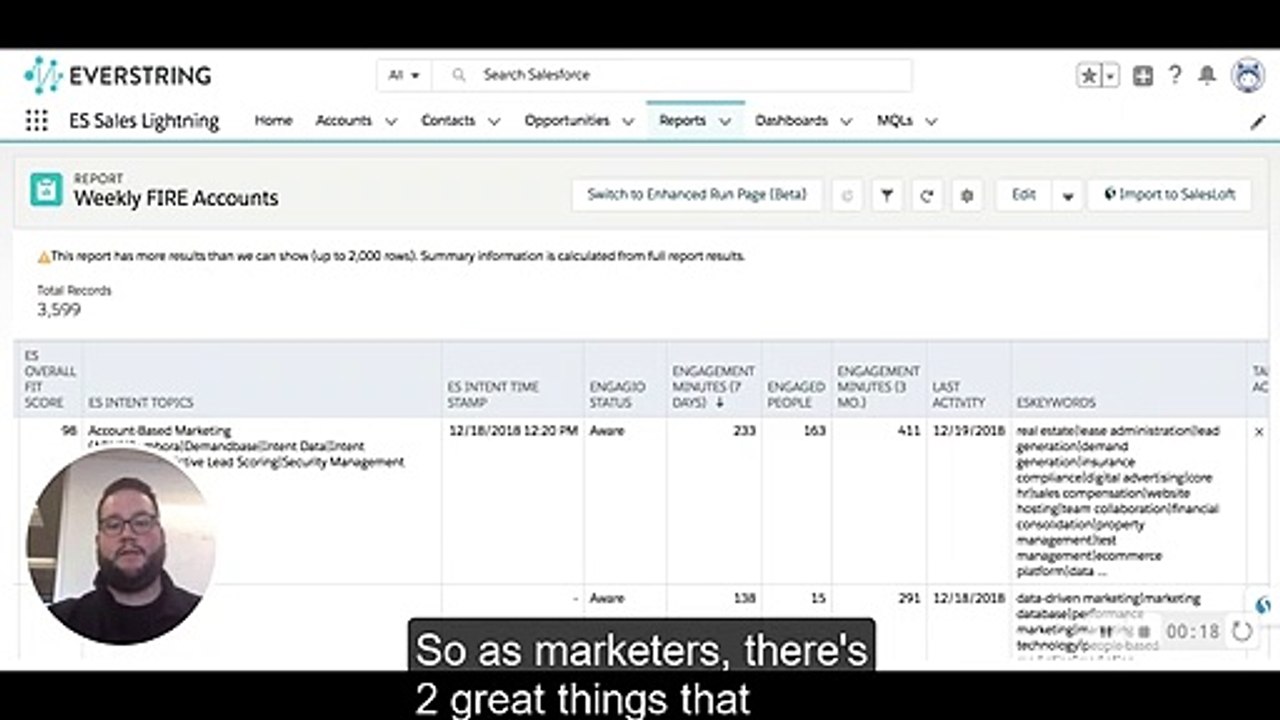Click the 291 engagement minutes cell
This screenshot has height=720, width=1280.
pos(909,598)
